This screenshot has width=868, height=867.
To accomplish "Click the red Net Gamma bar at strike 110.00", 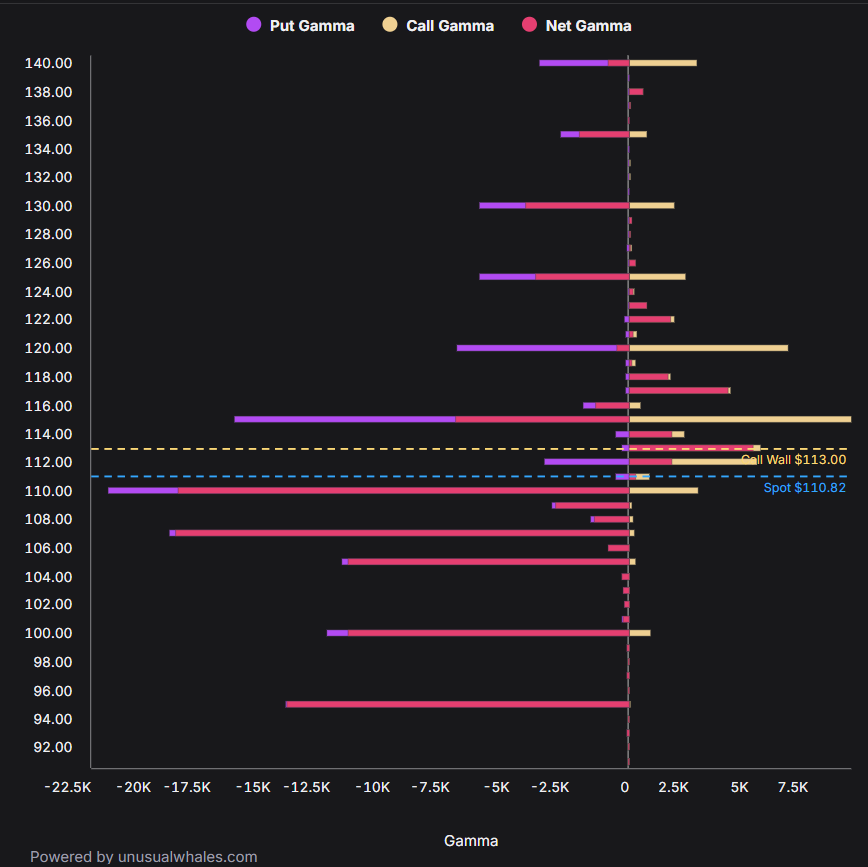I will (x=403, y=491).
